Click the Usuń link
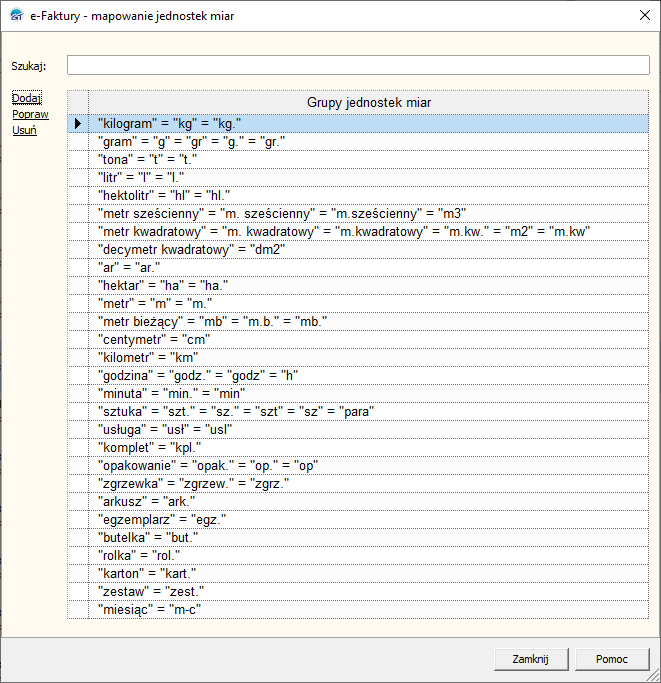Viewport: 661px width, 683px height. tap(25, 130)
